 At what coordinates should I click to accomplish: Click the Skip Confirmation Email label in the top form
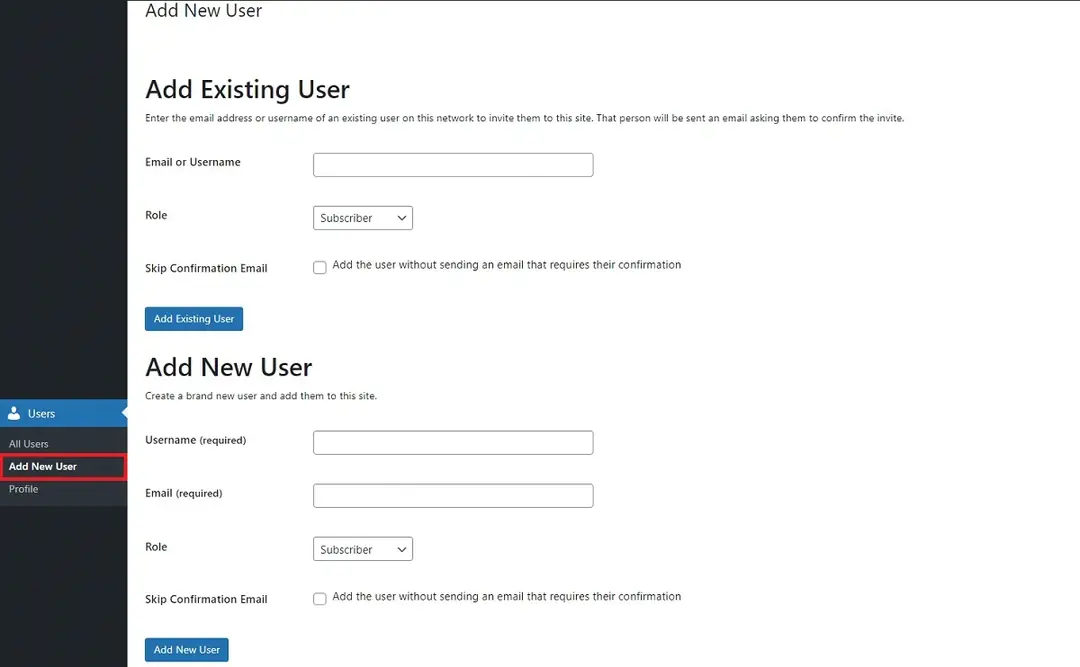pyautogui.click(x=206, y=267)
